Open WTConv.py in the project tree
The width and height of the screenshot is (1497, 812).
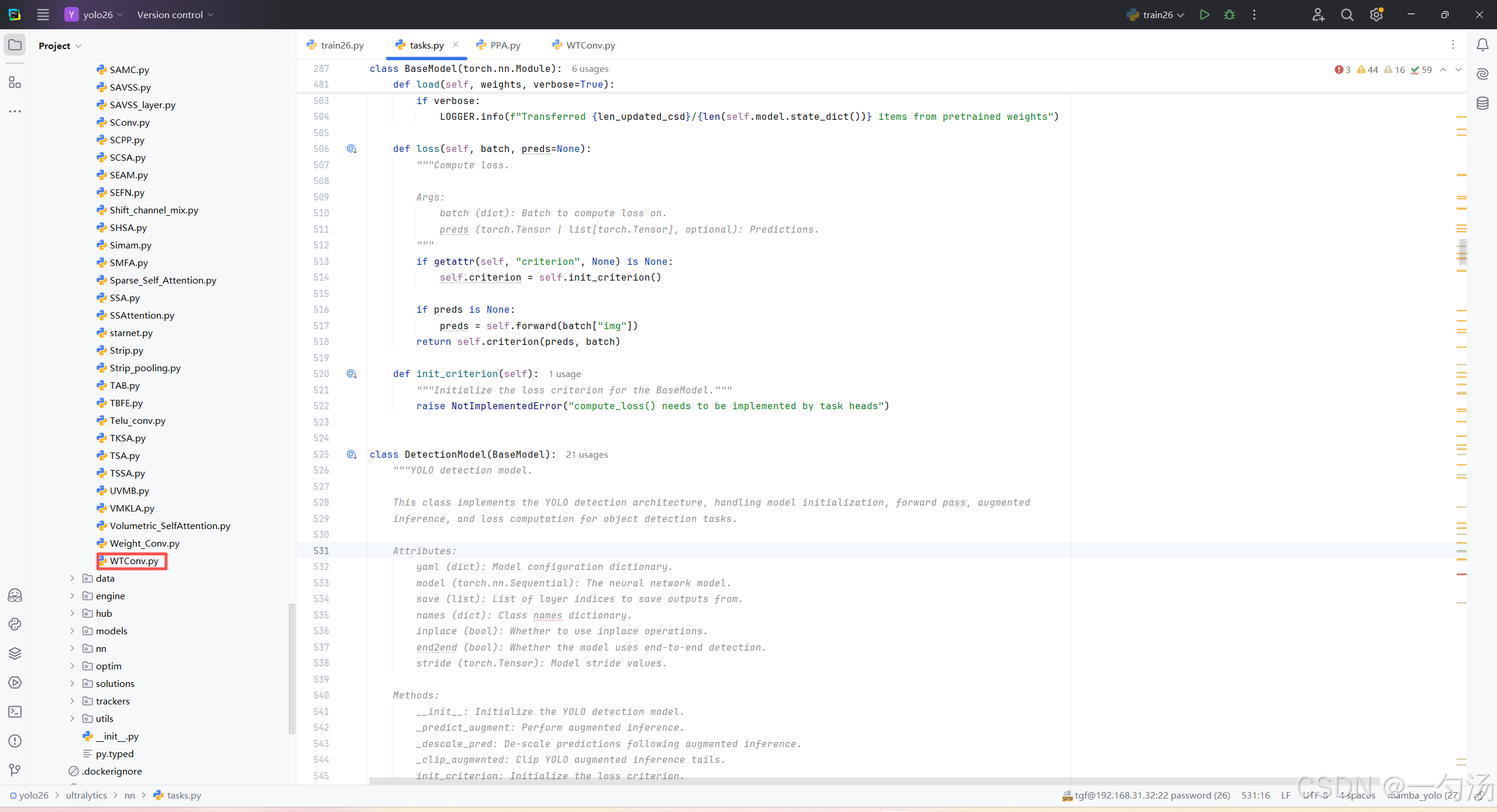[x=134, y=561]
